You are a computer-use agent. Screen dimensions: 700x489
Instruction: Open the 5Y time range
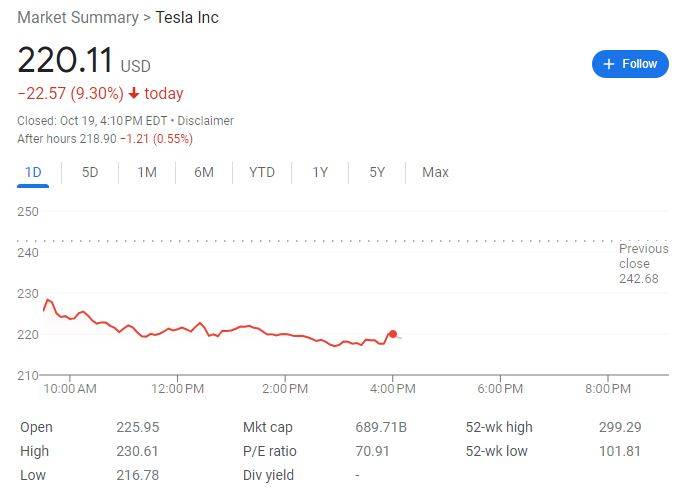[x=377, y=172]
